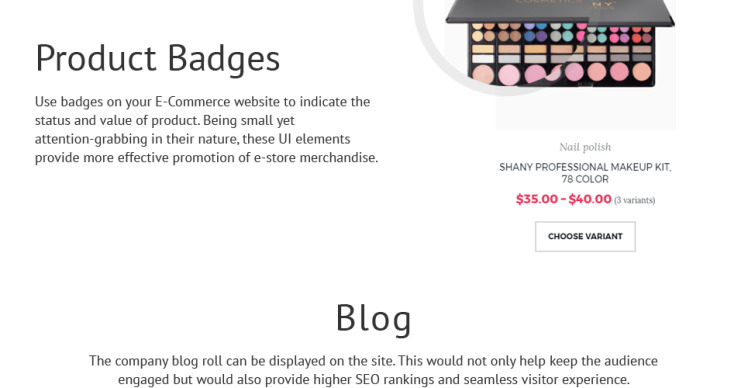Click the 78 COLOR line of the title
748x388 pixels.
[585, 179]
